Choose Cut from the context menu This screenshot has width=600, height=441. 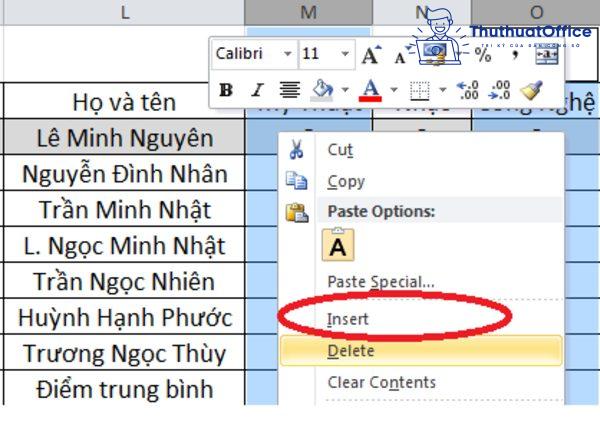point(421,150)
